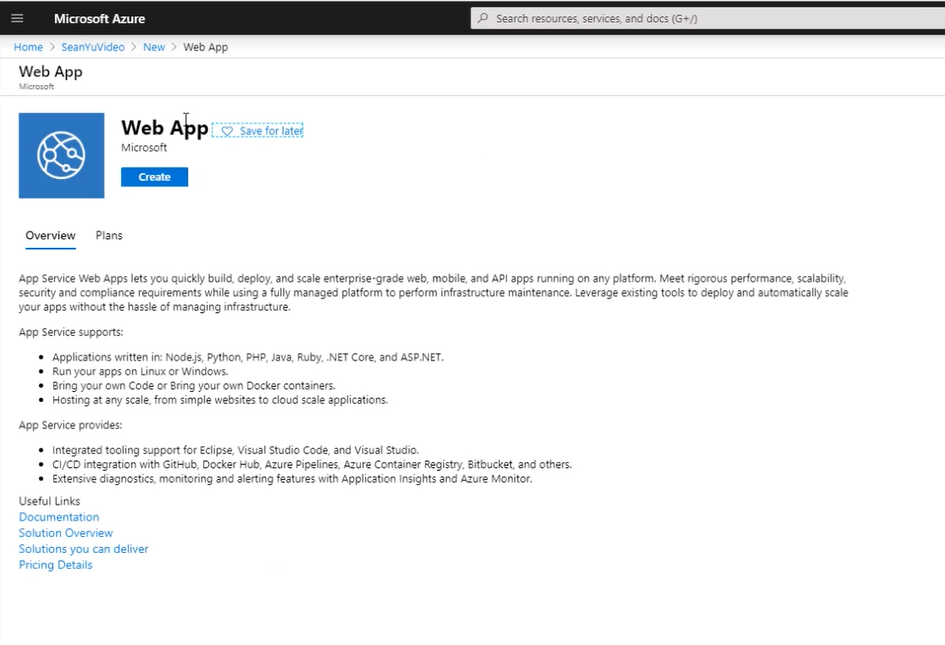Click the Integrated tooling support bullet
Image resolution: width=945 pixels, height=645 pixels.
coord(236,450)
